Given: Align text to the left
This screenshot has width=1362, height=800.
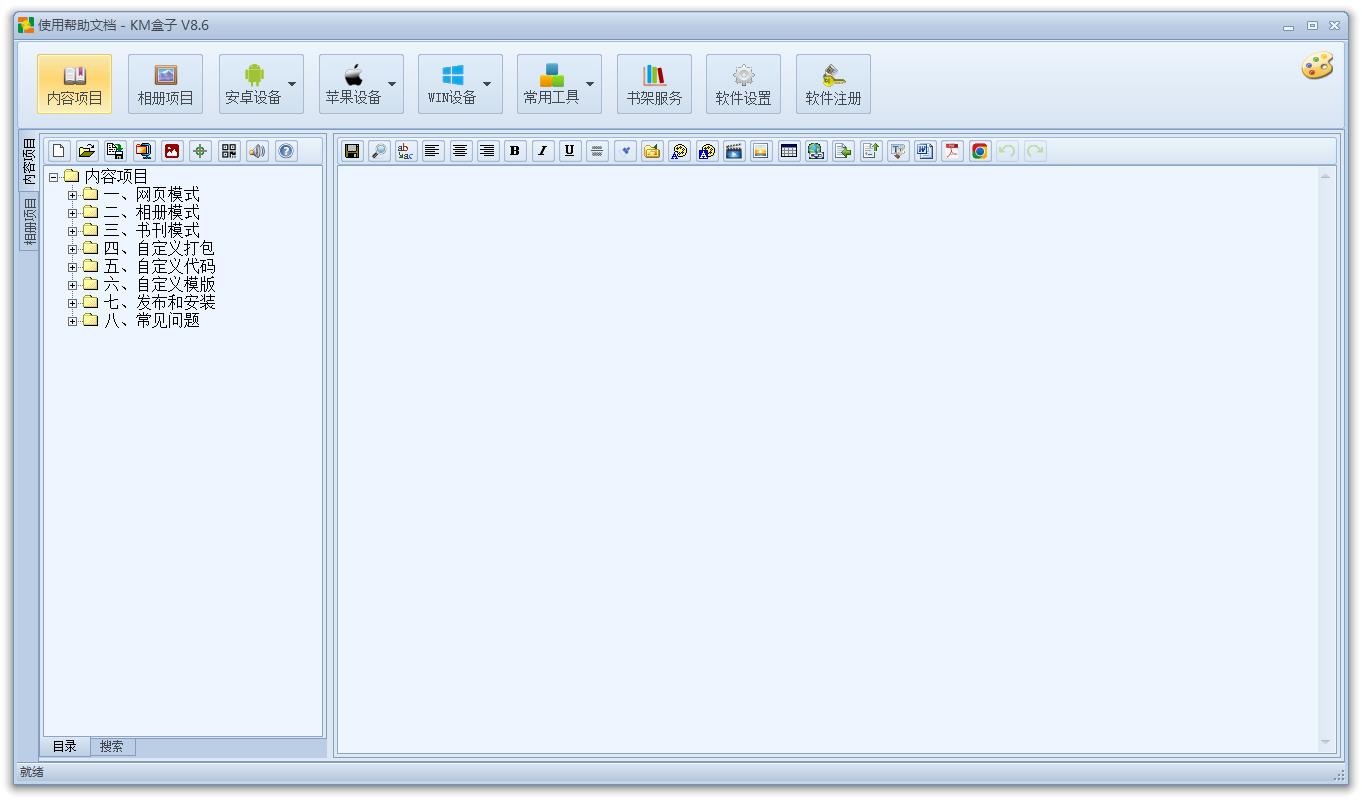Looking at the screenshot, I should [x=433, y=151].
